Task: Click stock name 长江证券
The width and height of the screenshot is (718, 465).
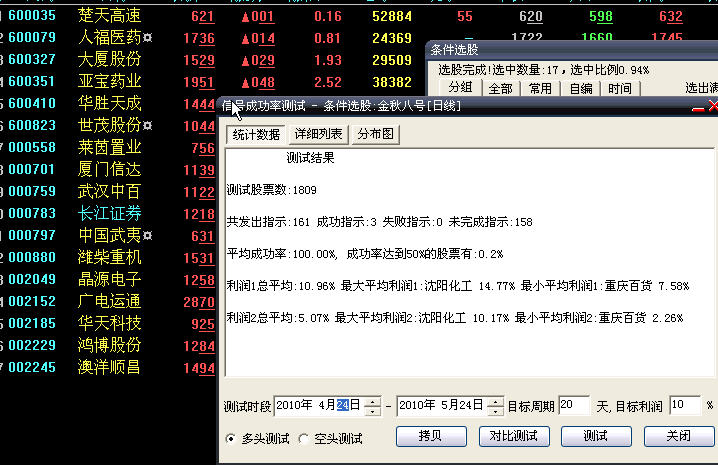Action: click(109, 213)
